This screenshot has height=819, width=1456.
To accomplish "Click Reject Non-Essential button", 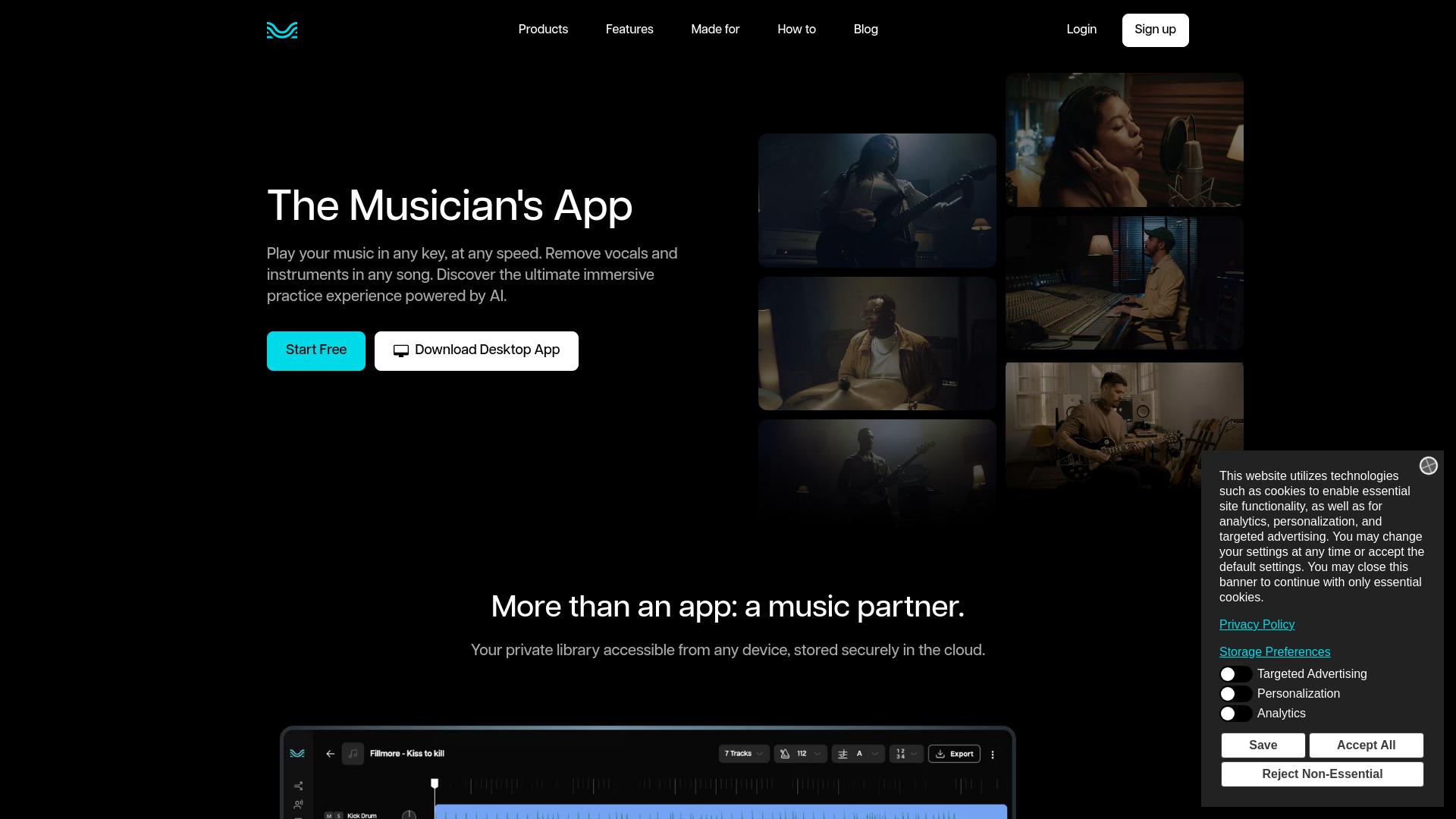I will tap(1322, 774).
